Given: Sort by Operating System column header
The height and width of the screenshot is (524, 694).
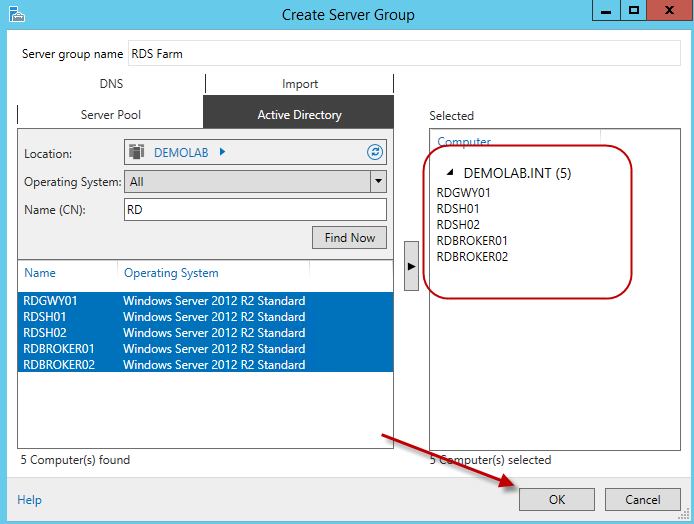Looking at the screenshot, I should 171,273.
